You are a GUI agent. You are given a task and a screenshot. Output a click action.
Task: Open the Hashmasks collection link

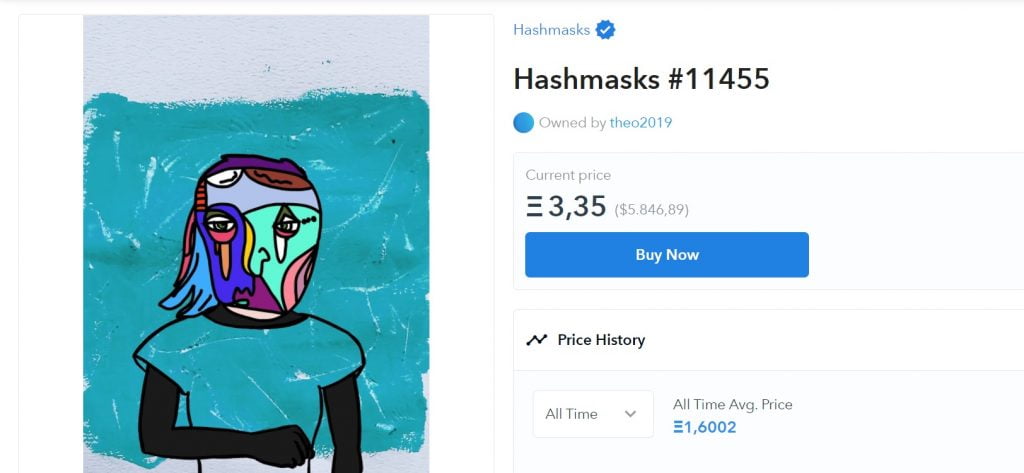(x=551, y=30)
